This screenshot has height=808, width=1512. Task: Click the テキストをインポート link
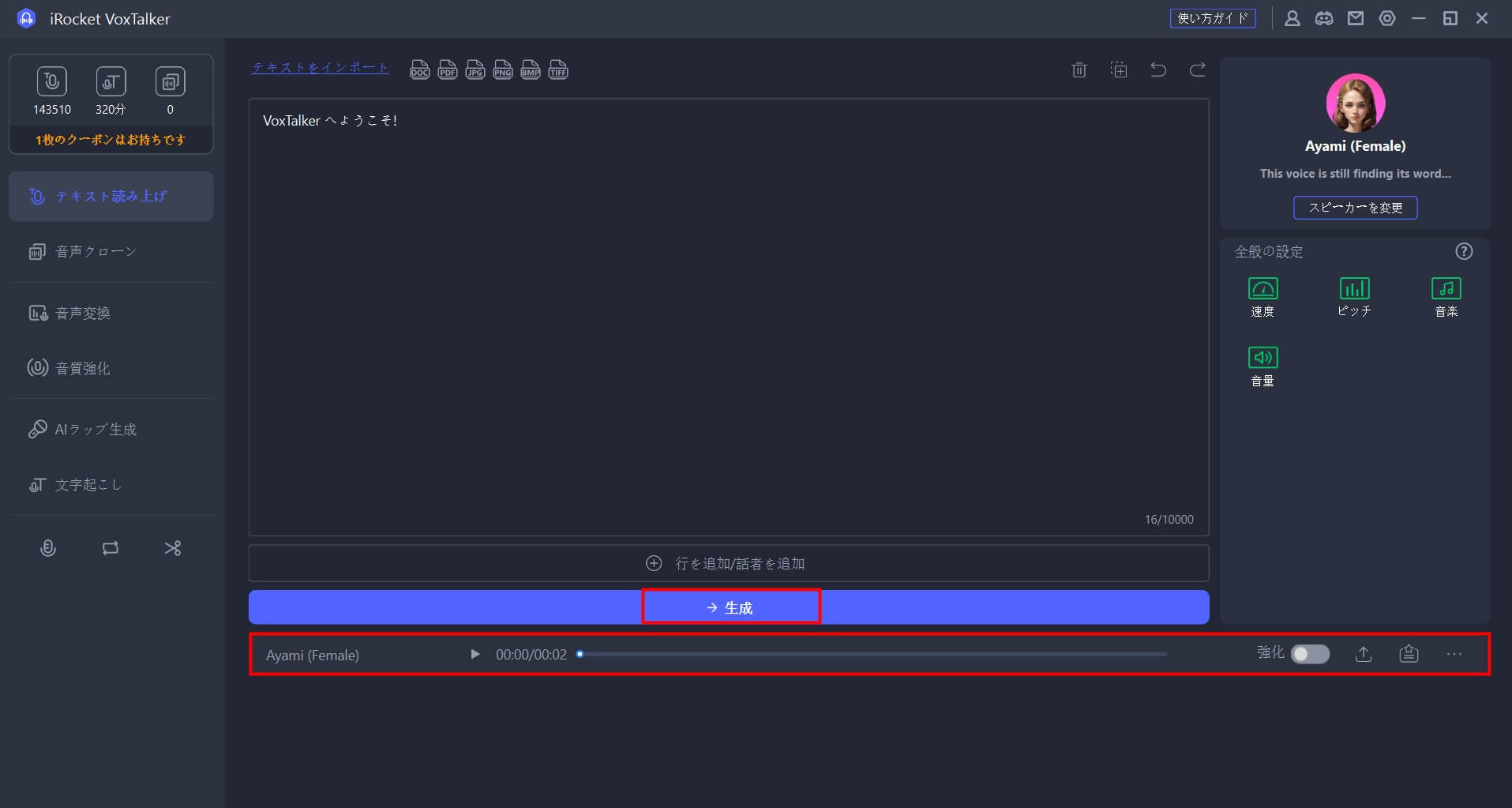pyautogui.click(x=320, y=68)
